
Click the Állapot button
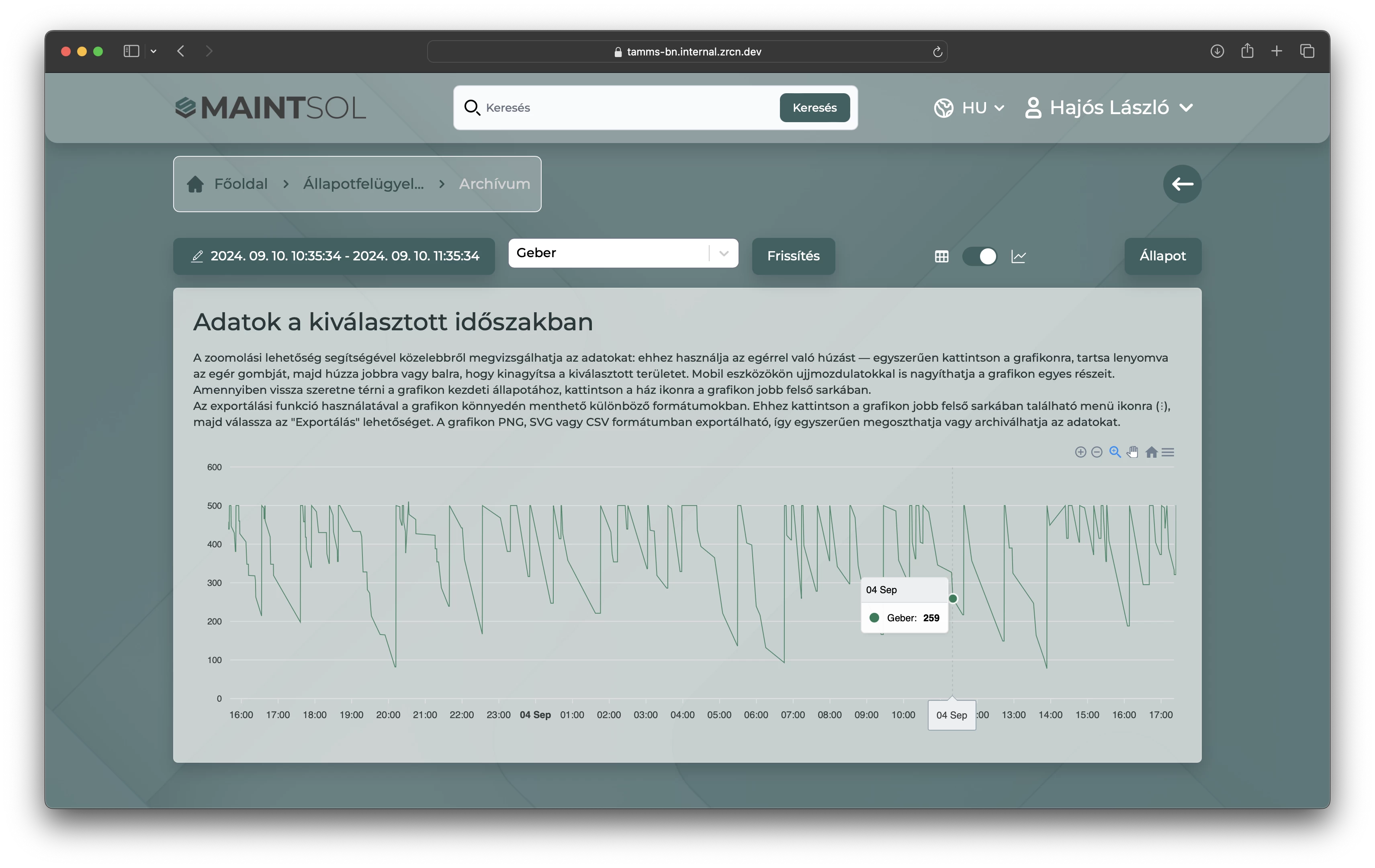1162,256
